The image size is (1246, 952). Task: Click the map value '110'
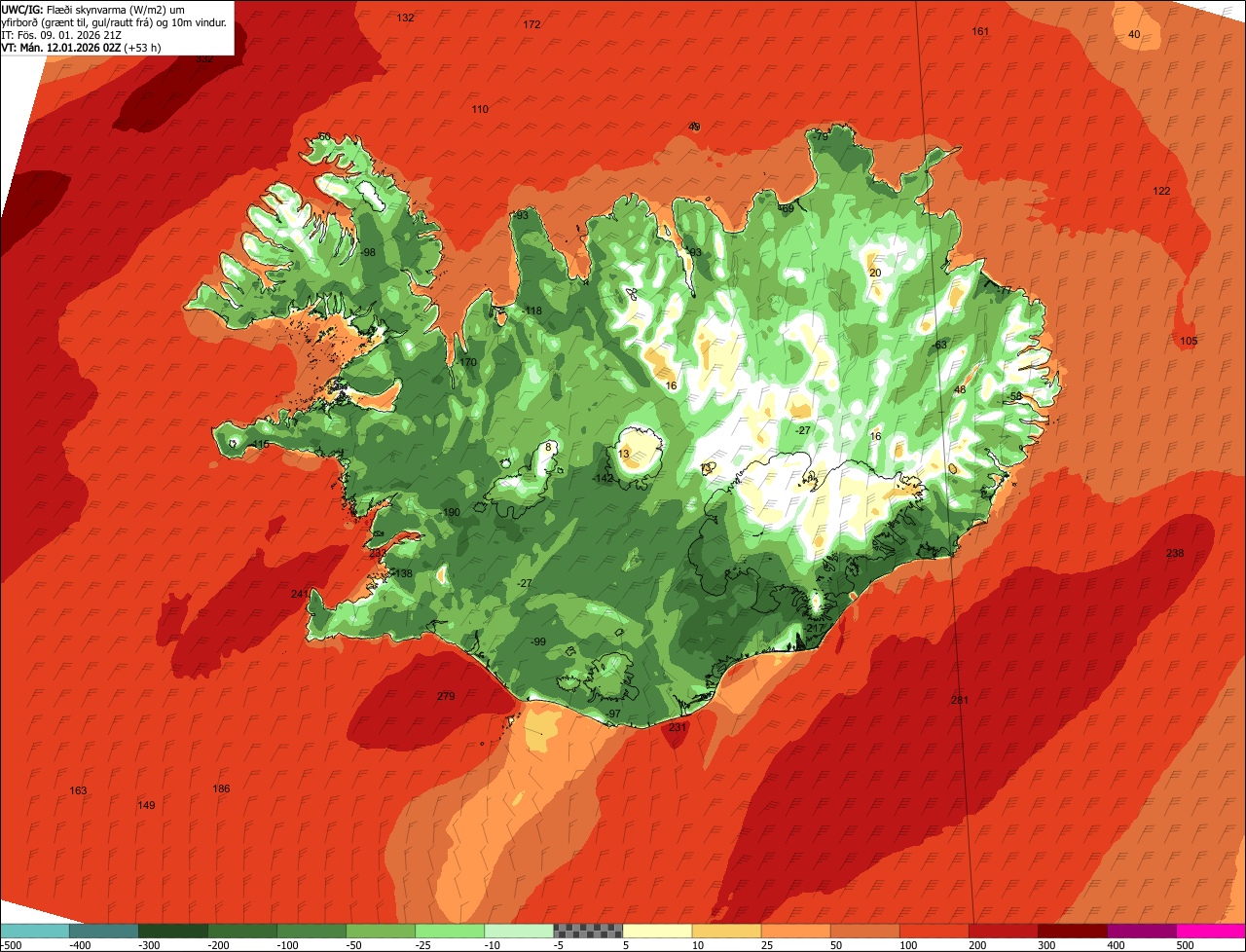(480, 109)
